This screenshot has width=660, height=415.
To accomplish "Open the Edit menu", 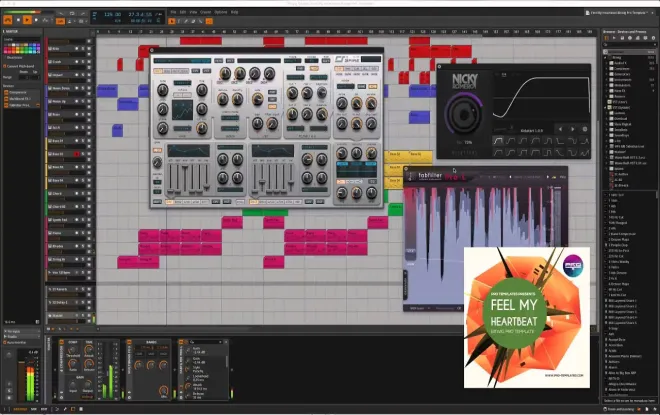I will point(183,12).
